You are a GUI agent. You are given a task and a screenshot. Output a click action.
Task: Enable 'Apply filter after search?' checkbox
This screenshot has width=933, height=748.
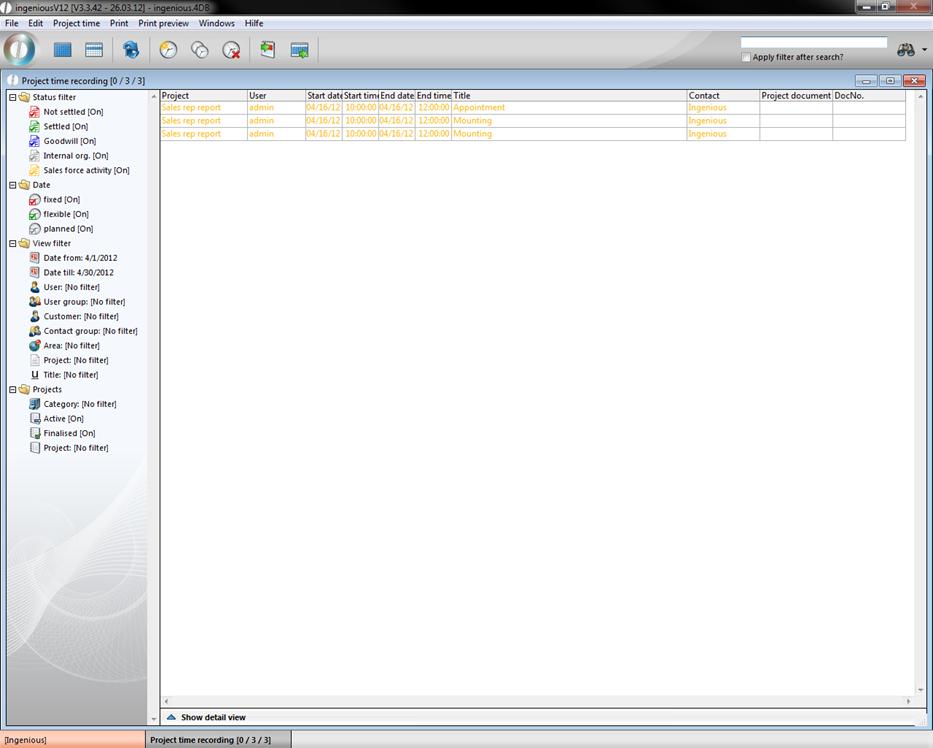pyautogui.click(x=746, y=57)
